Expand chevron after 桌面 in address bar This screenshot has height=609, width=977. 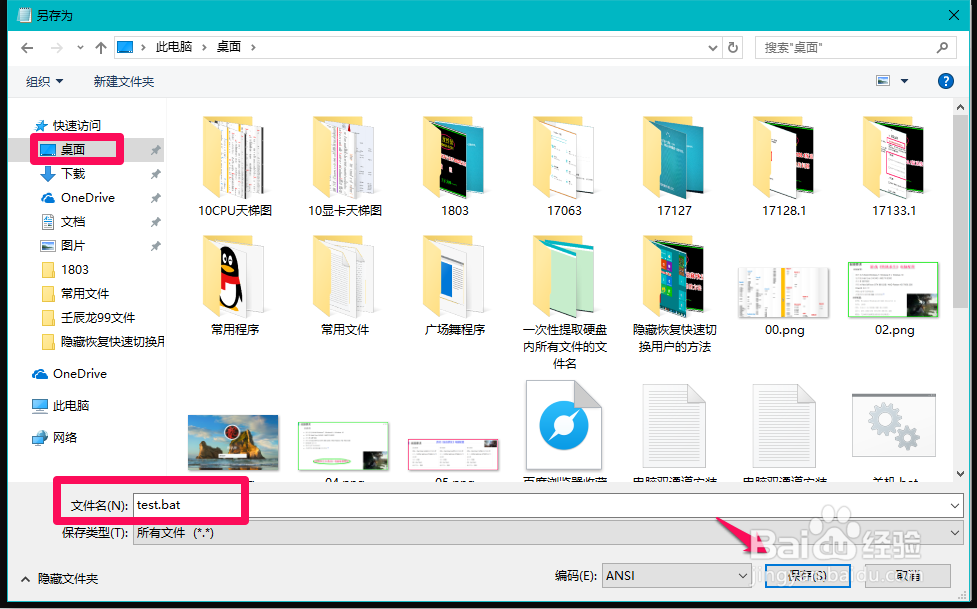click(253, 47)
